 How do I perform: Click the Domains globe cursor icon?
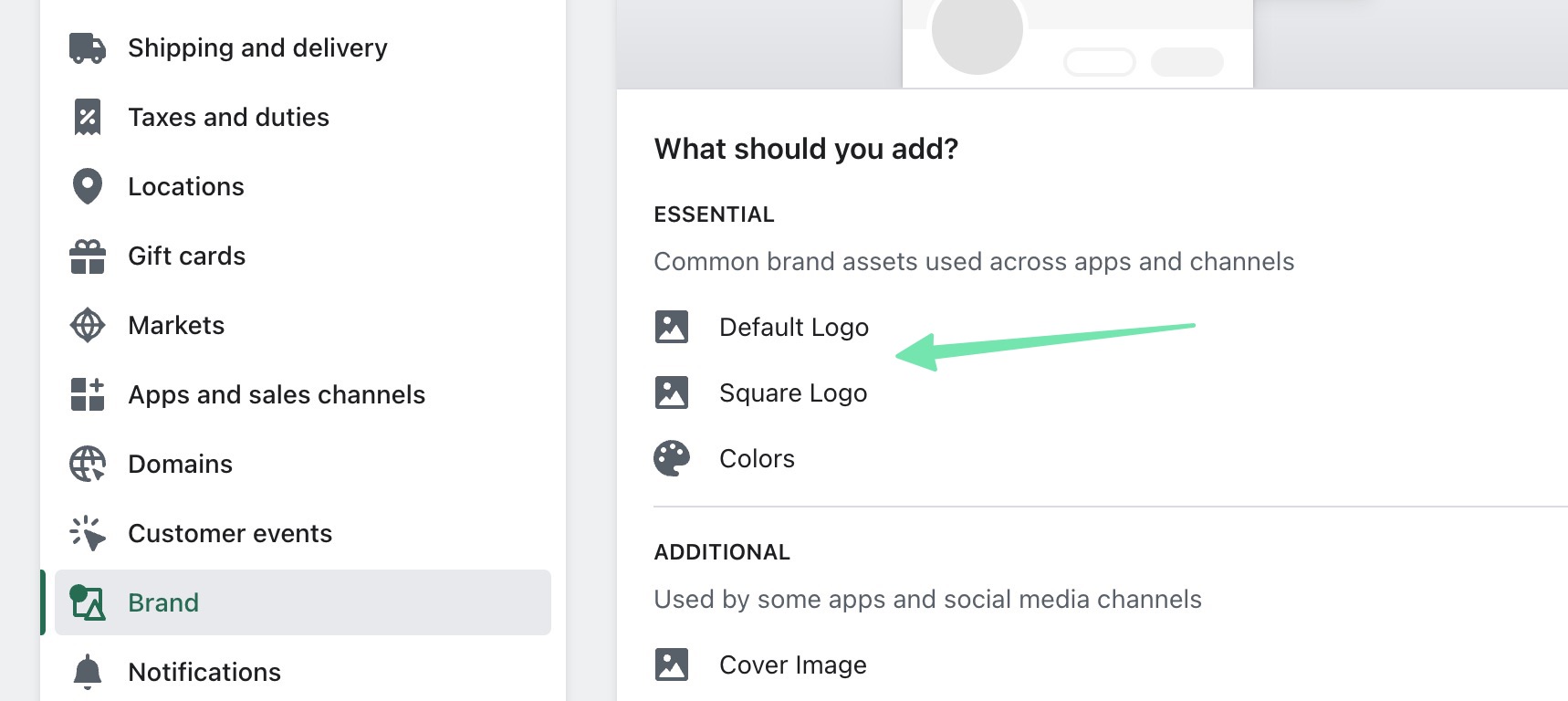click(x=88, y=465)
